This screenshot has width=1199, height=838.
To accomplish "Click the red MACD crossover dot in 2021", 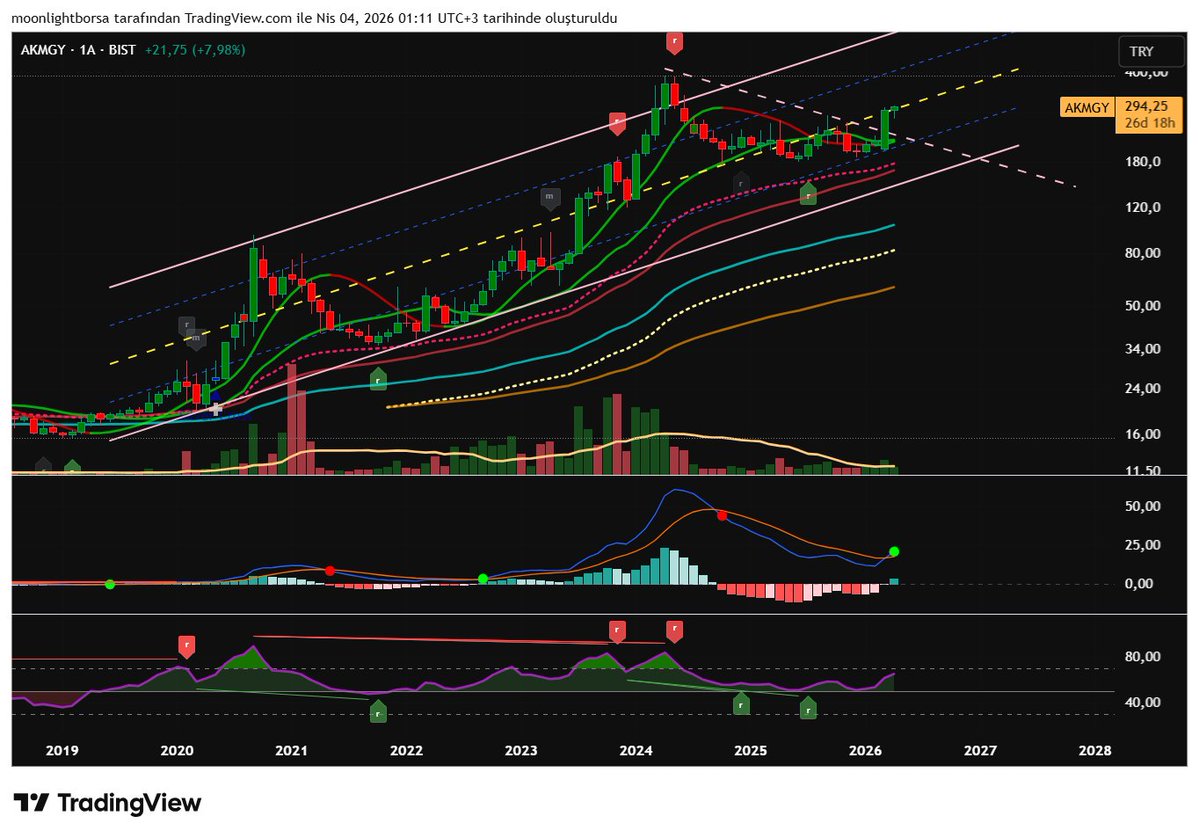I will (x=330, y=570).
